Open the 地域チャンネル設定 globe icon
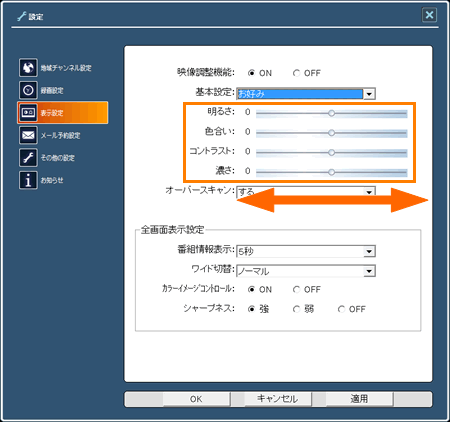The width and height of the screenshot is (450, 422). [28, 68]
